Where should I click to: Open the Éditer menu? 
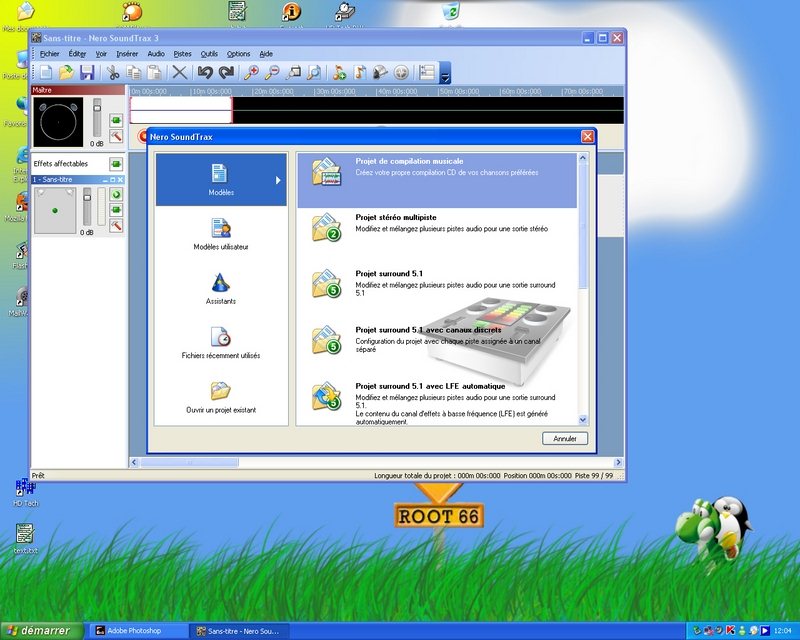tap(78, 54)
